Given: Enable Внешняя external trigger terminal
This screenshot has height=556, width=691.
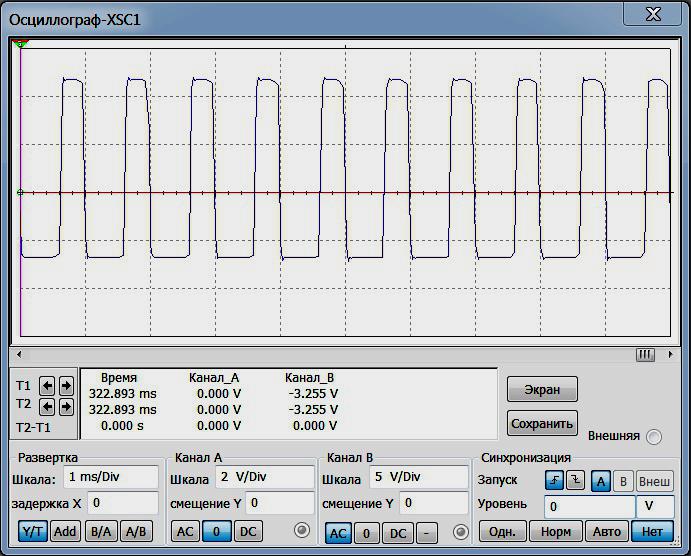Looking at the screenshot, I should pyautogui.click(x=654, y=437).
